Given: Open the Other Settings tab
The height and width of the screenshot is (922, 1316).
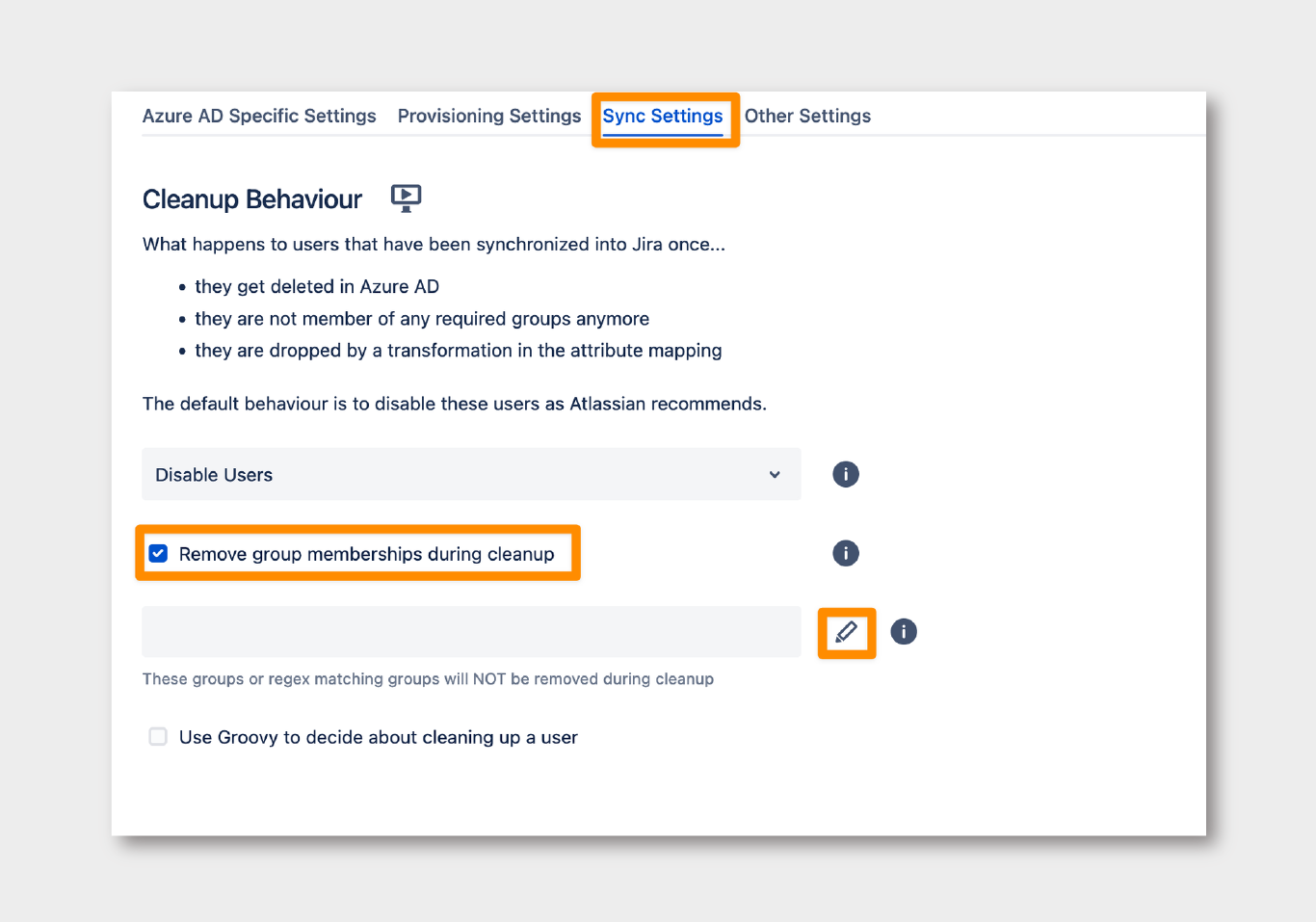Looking at the screenshot, I should point(807,116).
